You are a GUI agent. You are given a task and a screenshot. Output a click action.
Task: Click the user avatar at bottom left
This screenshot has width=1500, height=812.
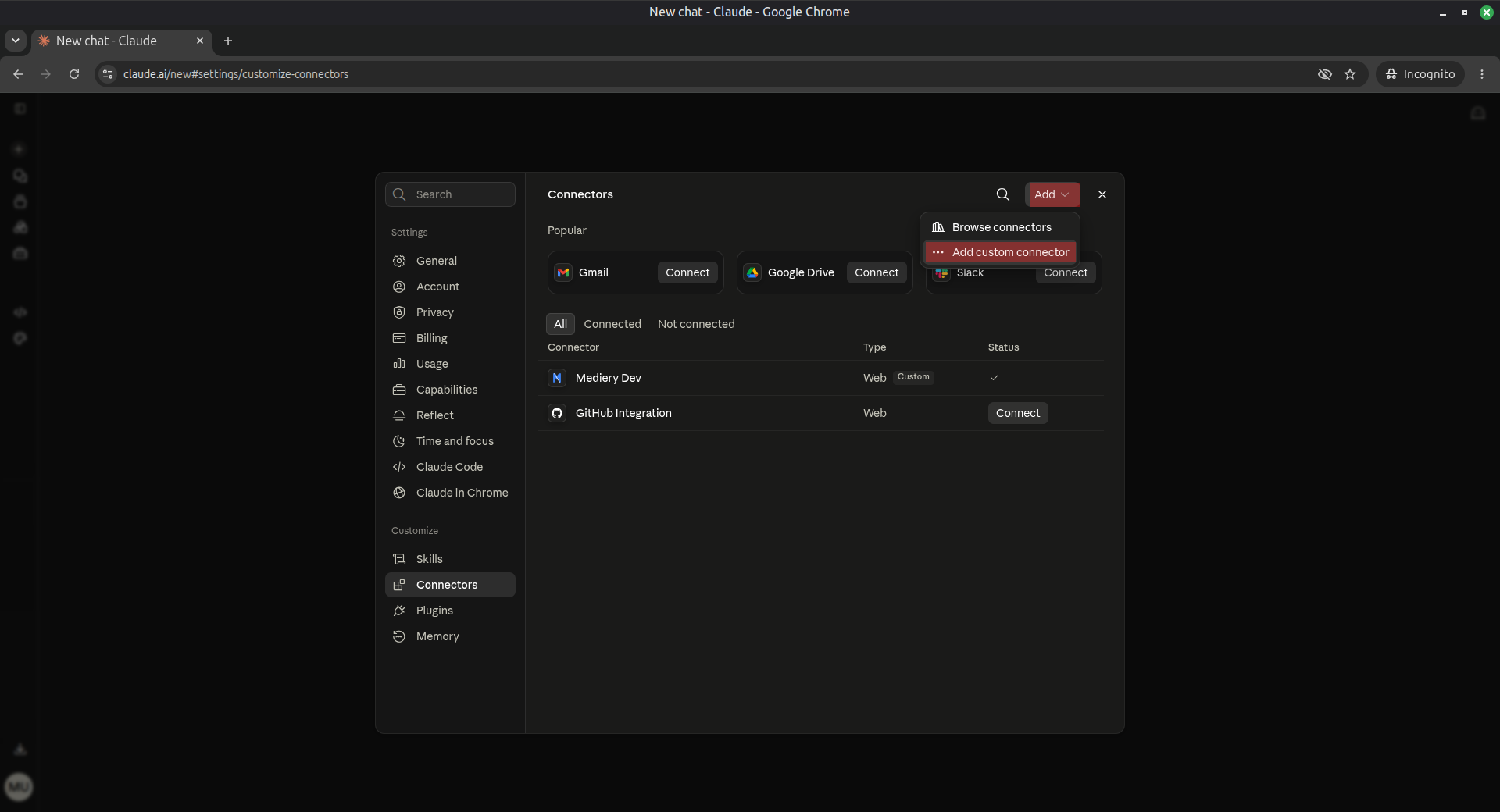click(19, 786)
